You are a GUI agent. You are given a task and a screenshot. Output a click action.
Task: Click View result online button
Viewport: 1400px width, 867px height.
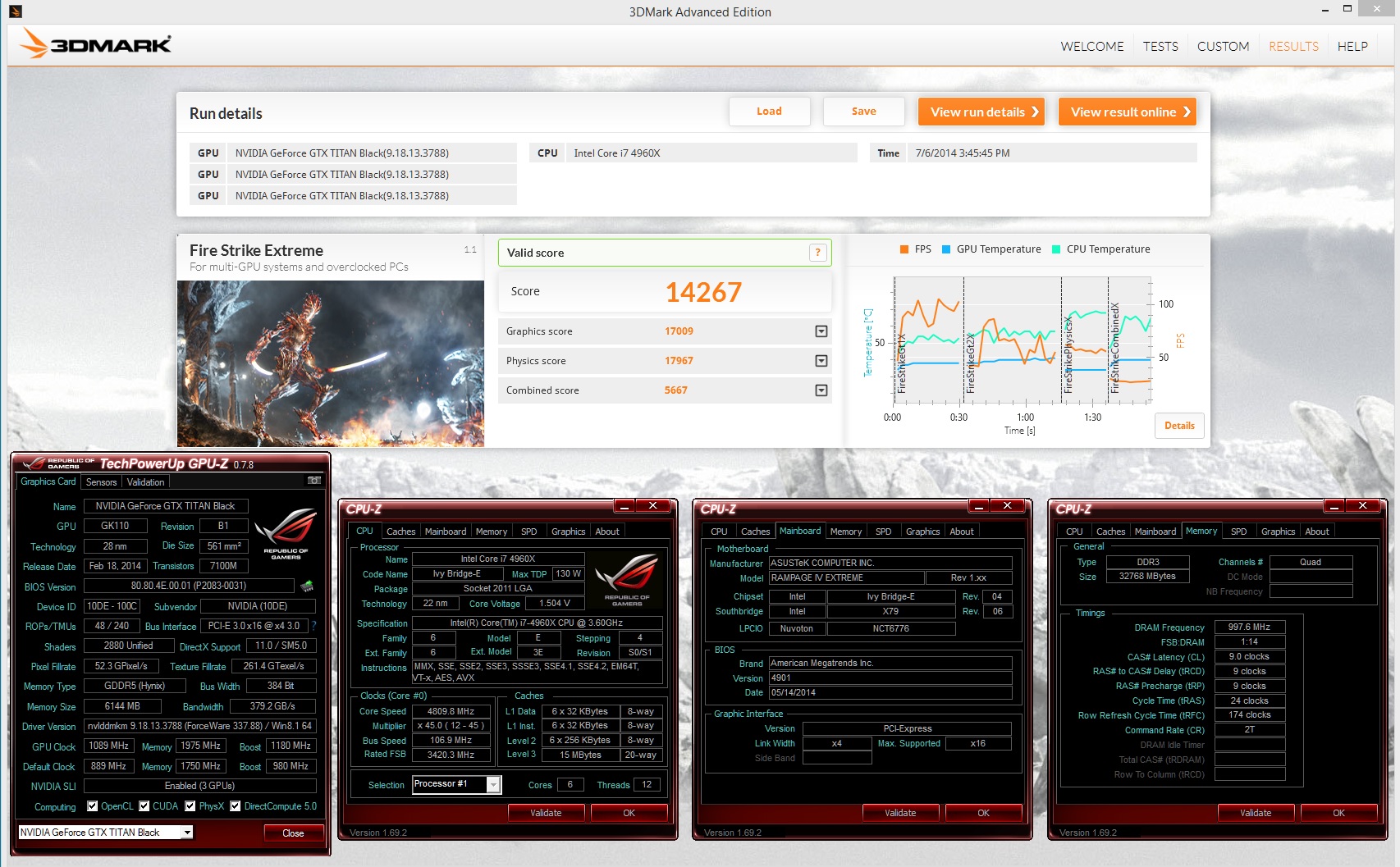[1128, 112]
